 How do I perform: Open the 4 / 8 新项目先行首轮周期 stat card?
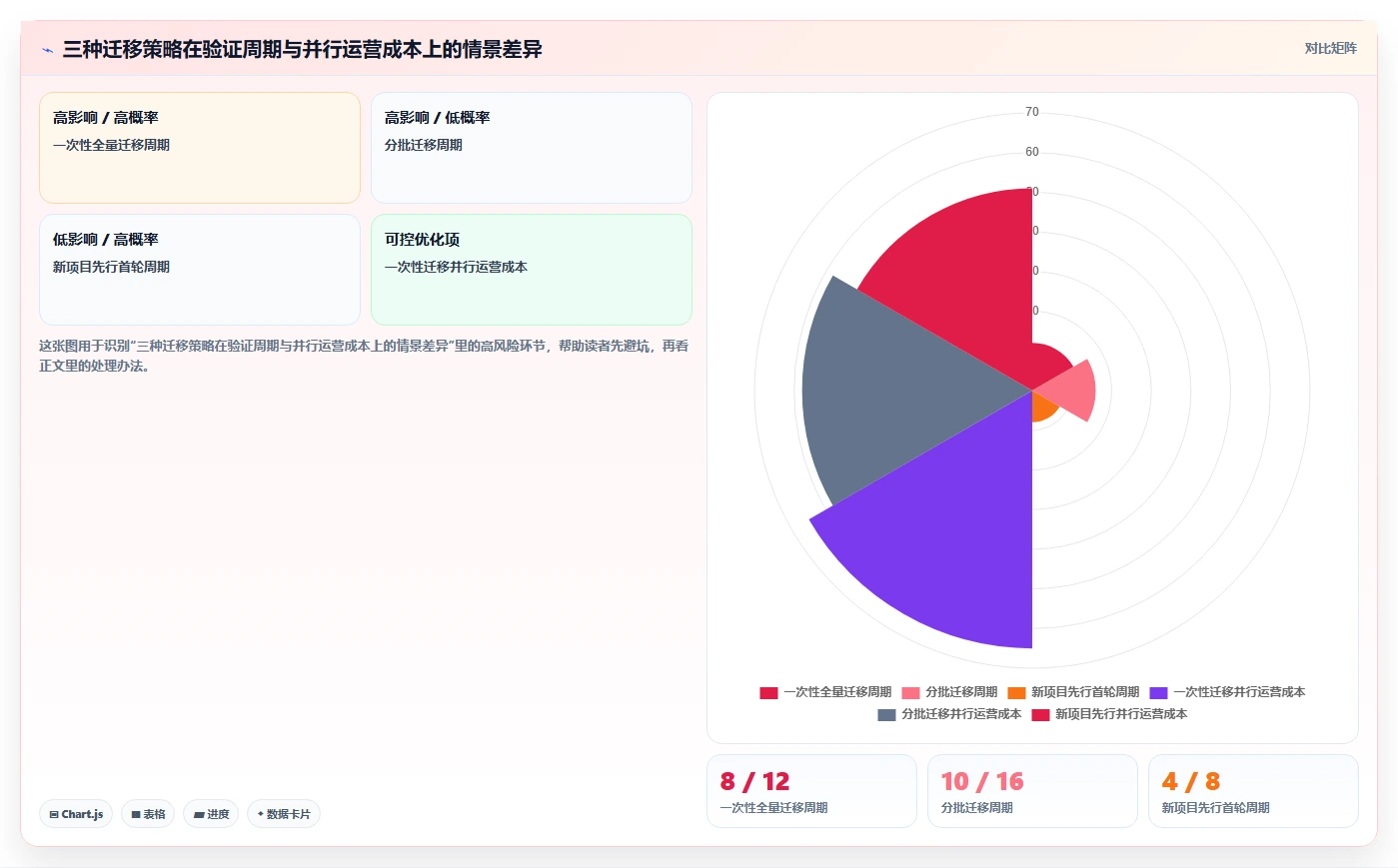(1253, 791)
